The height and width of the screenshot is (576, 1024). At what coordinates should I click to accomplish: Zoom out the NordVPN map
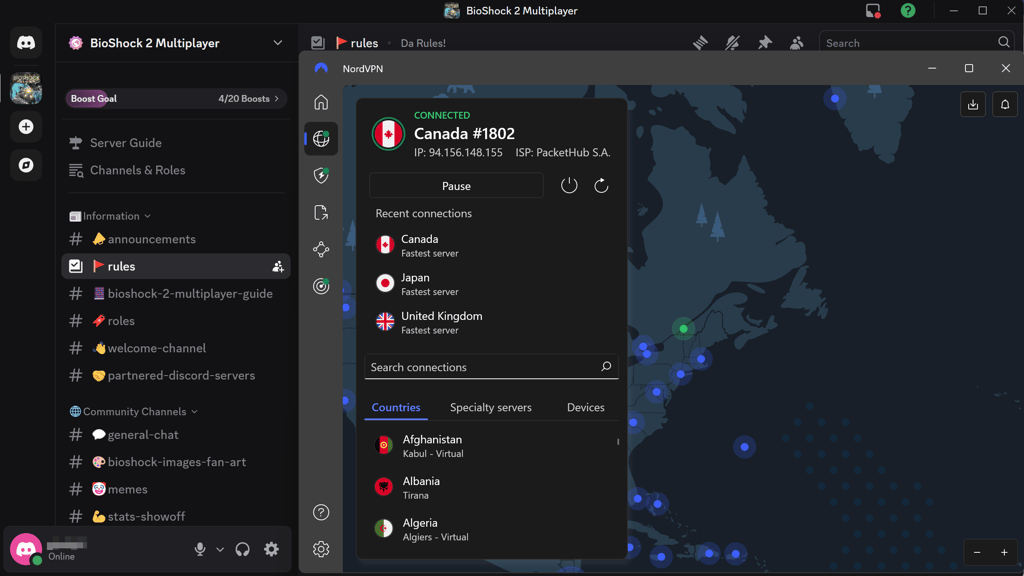pyautogui.click(x=977, y=552)
